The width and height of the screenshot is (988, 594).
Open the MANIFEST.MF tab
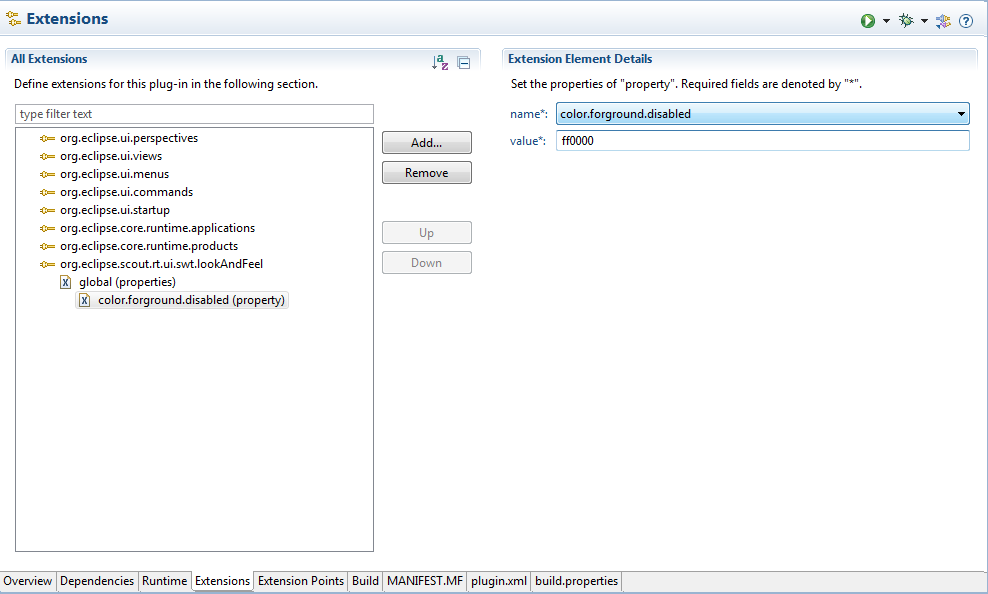click(425, 581)
